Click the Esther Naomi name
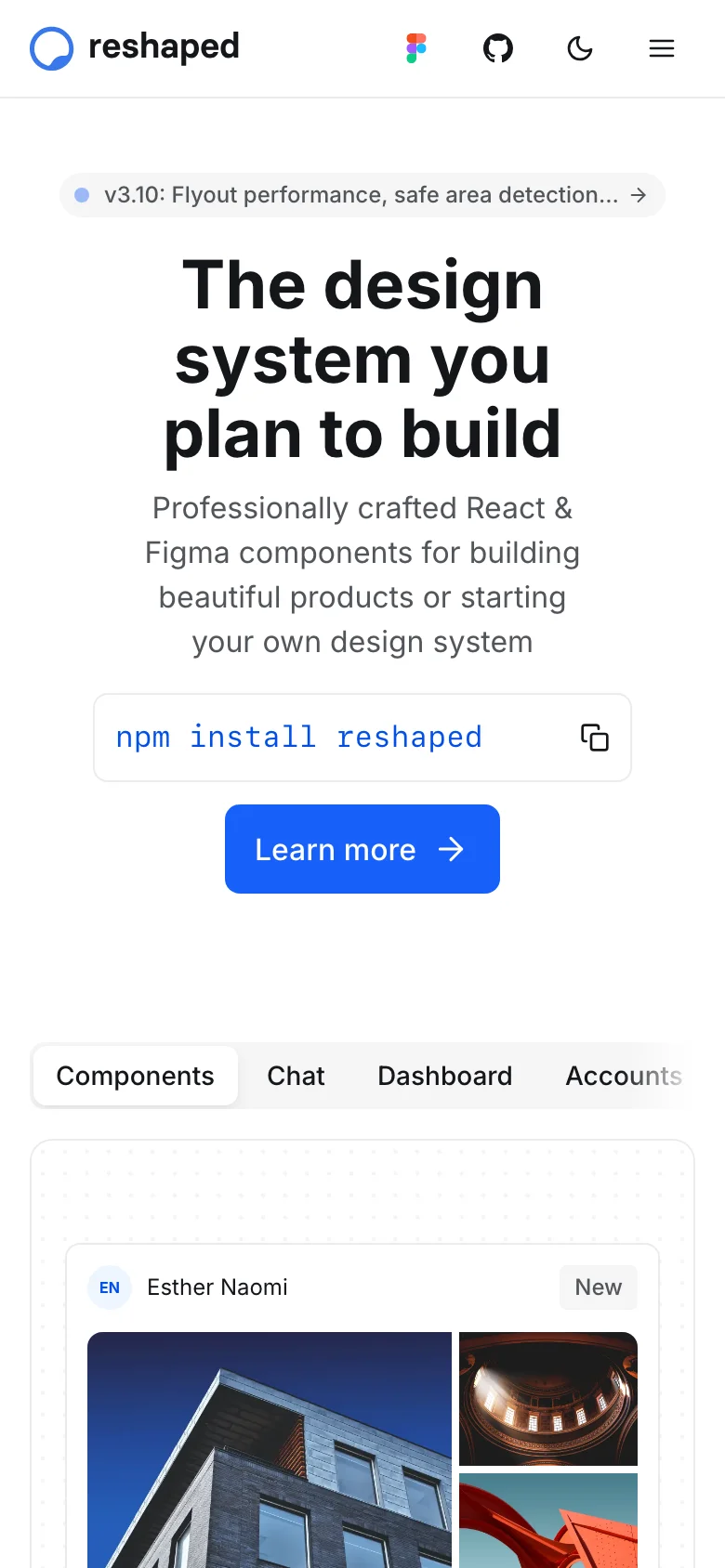Viewport: 725px width, 1568px height. coord(217,1287)
